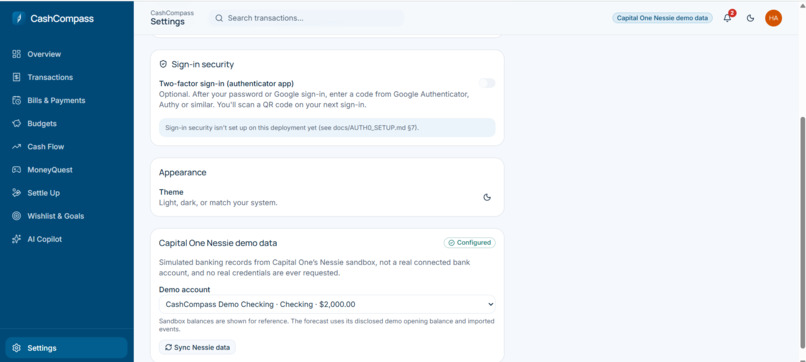Click the Settings page title in header

tap(168, 22)
